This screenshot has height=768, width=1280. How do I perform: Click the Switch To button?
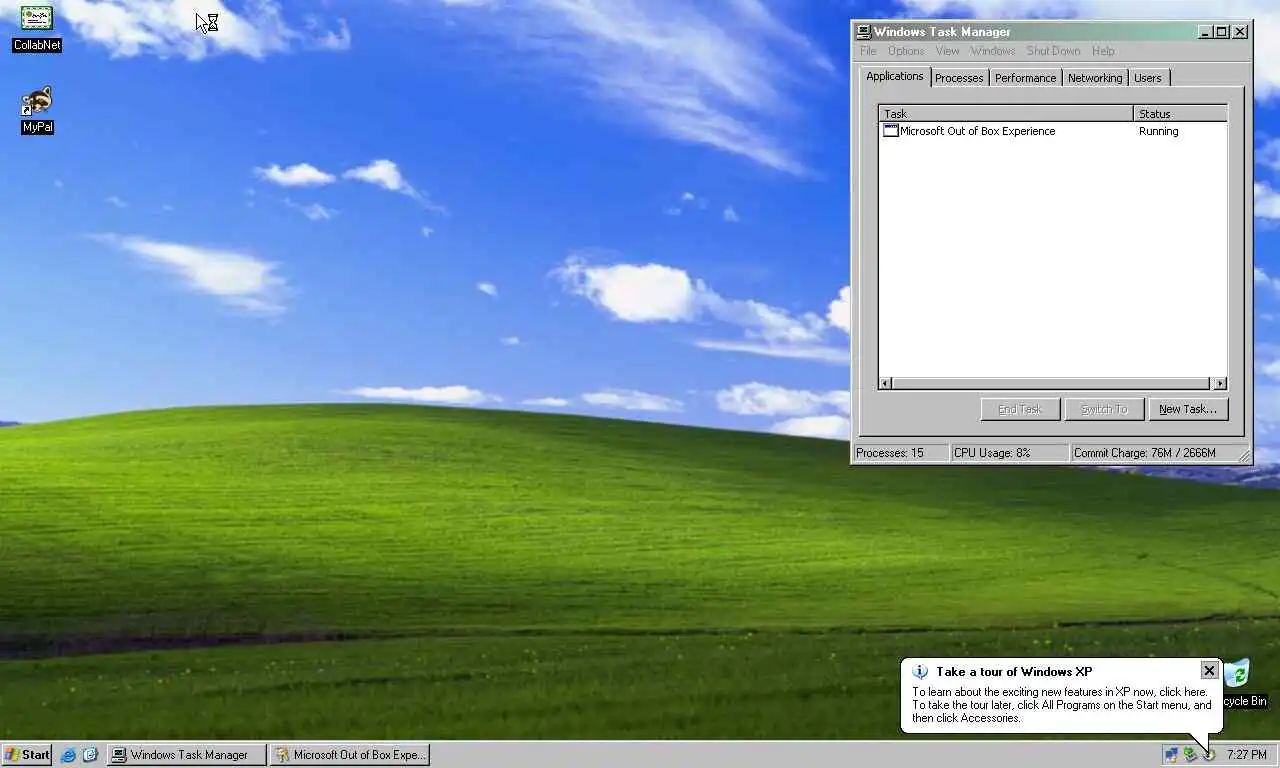(x=1104, y=409)
